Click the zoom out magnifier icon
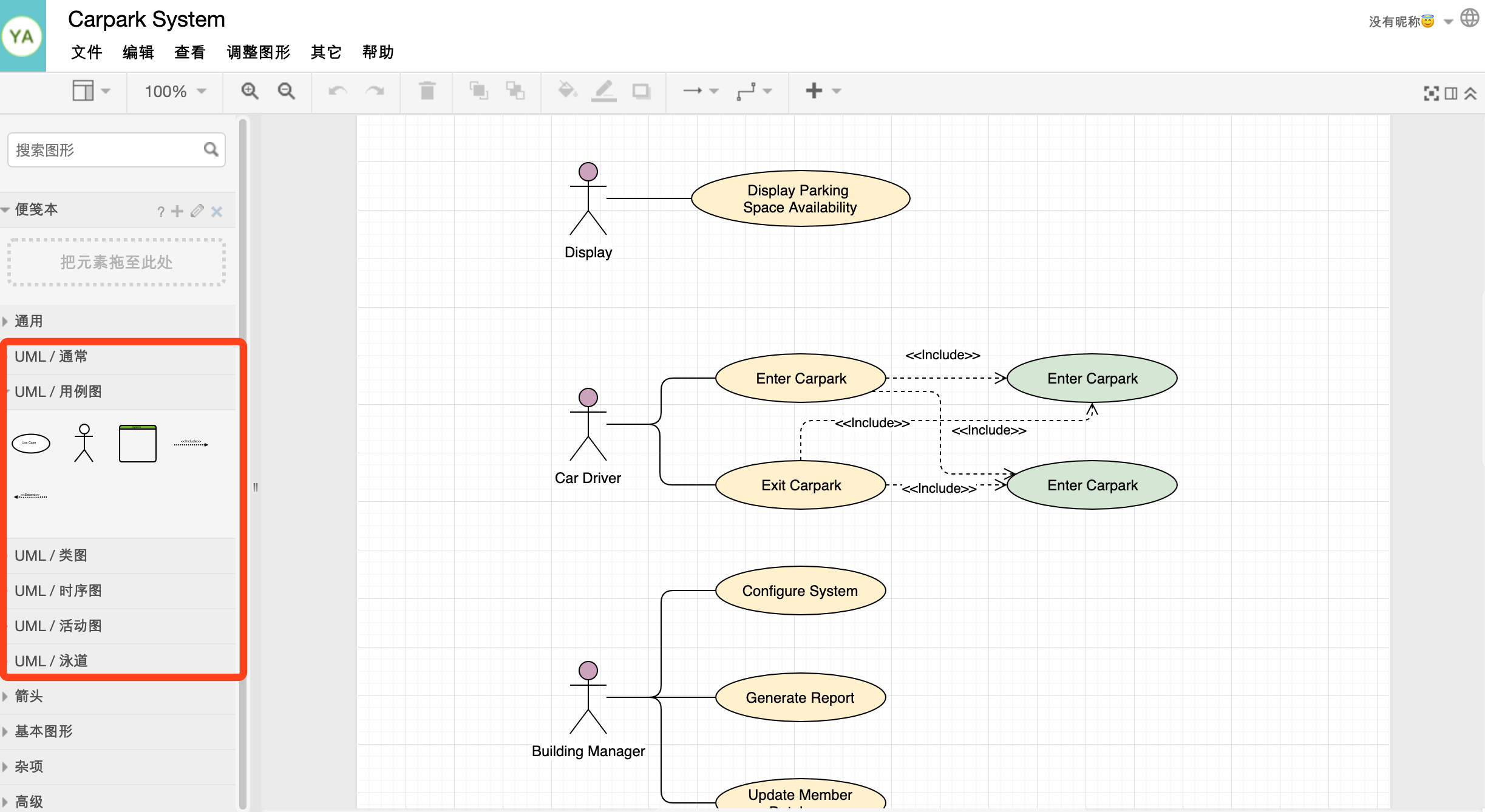This screenshot has height=812, width=1485. point(286,92)
